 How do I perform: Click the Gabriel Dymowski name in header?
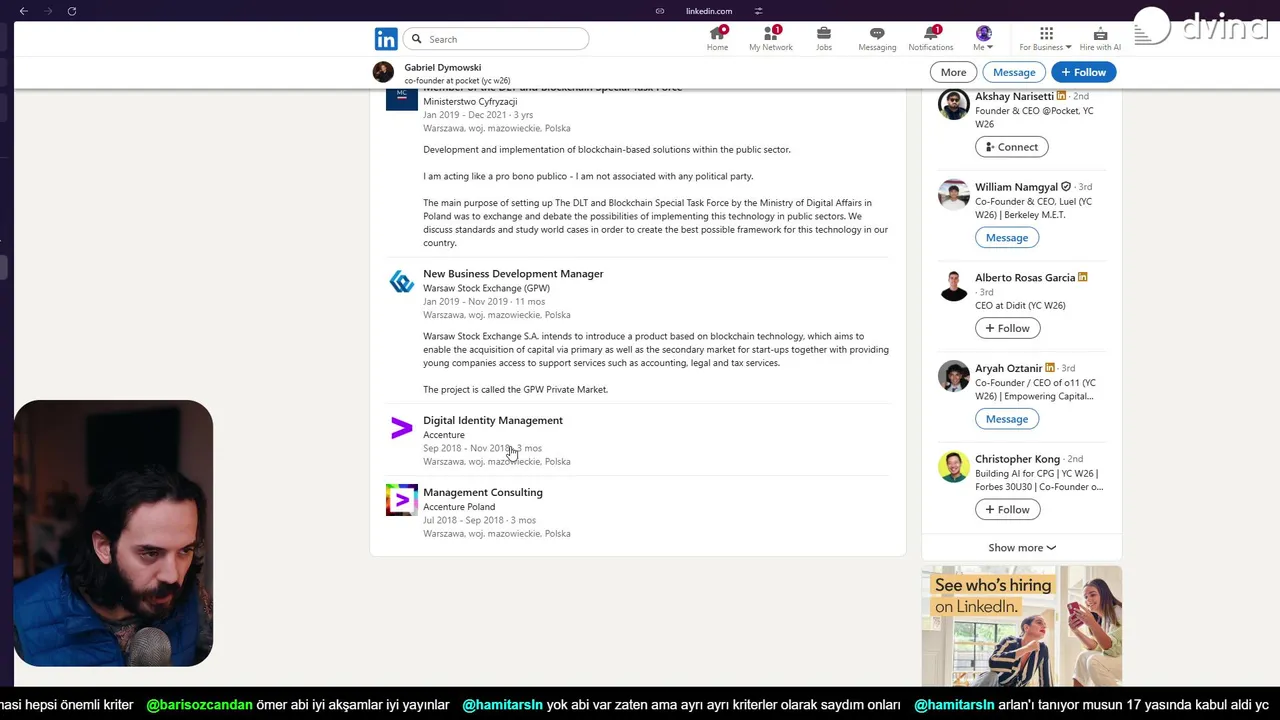coord(443,67)
